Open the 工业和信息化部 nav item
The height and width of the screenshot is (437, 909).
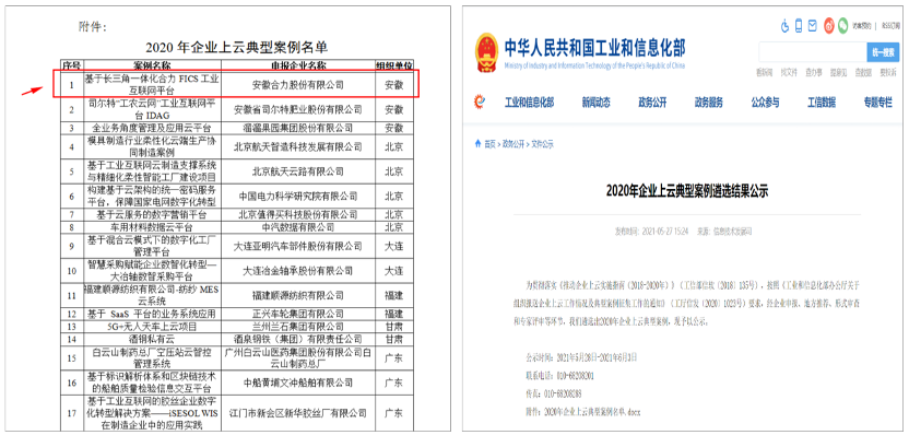(529, 103)
